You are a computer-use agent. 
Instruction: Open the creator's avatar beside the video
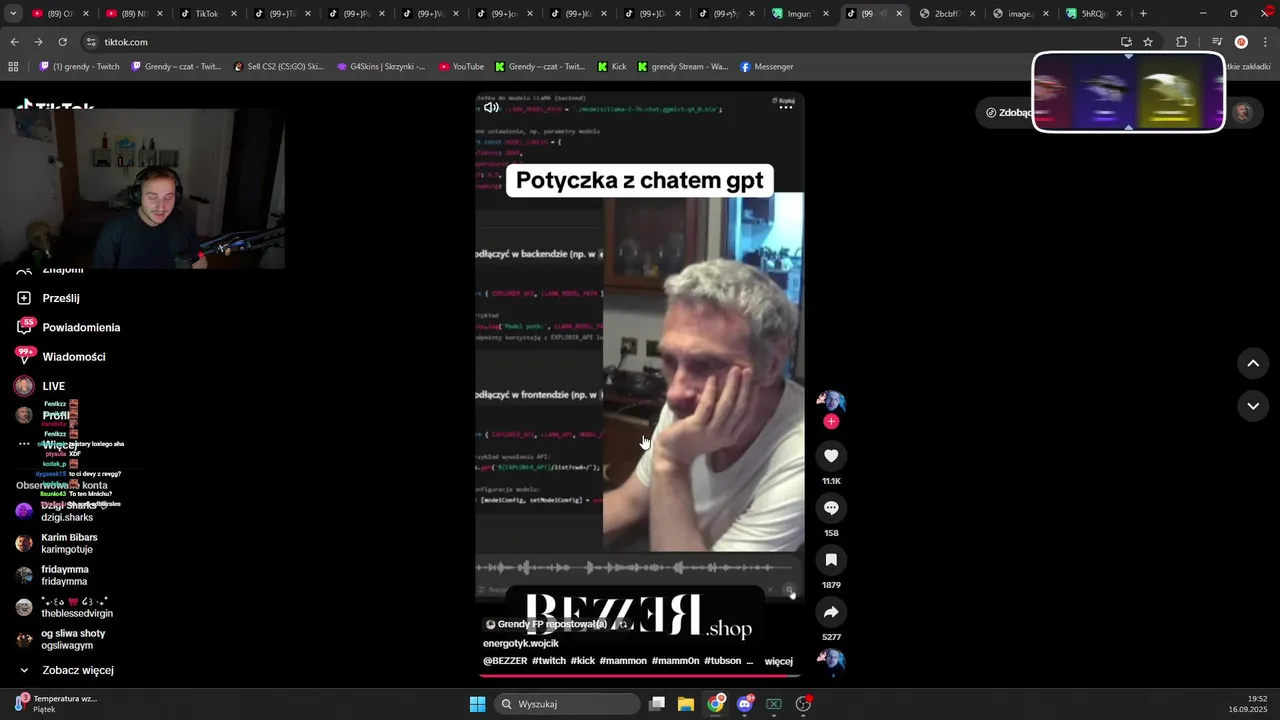[x=831, y=403]
